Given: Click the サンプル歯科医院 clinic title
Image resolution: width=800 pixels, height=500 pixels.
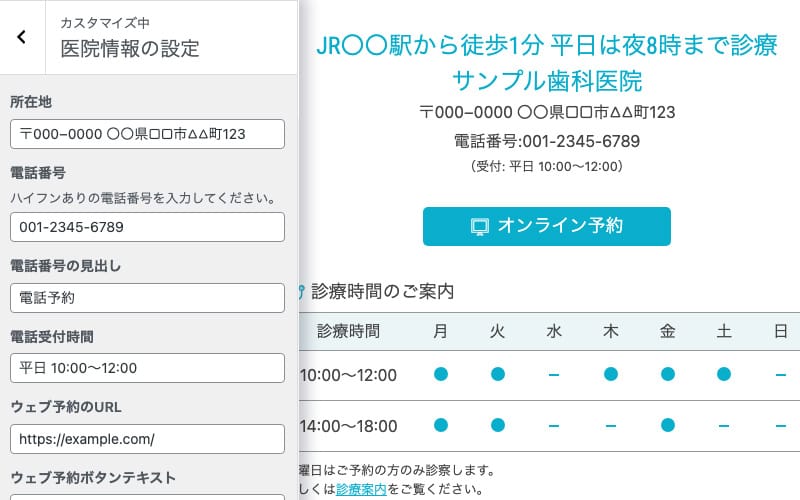Looking at the screenshot, I should tap(547, 81).
